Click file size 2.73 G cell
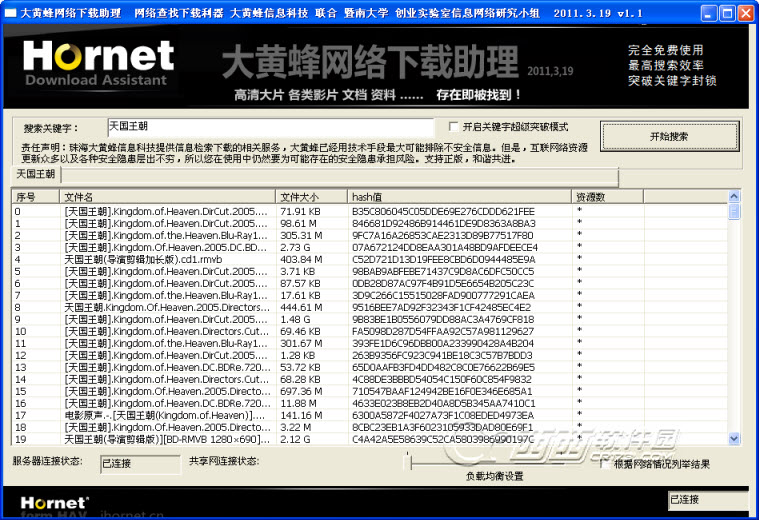 (x=295, y=247)
